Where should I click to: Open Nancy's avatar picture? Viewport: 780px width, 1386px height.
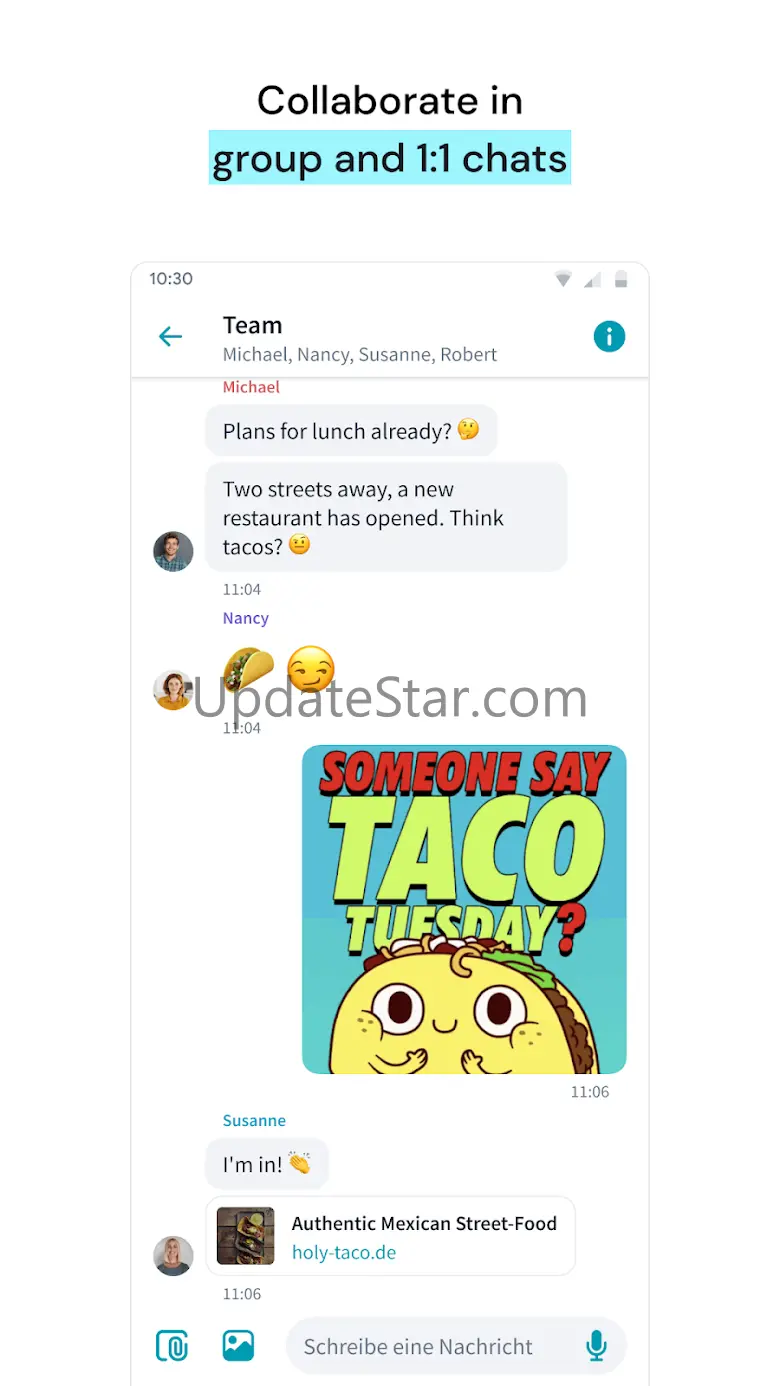173,690
